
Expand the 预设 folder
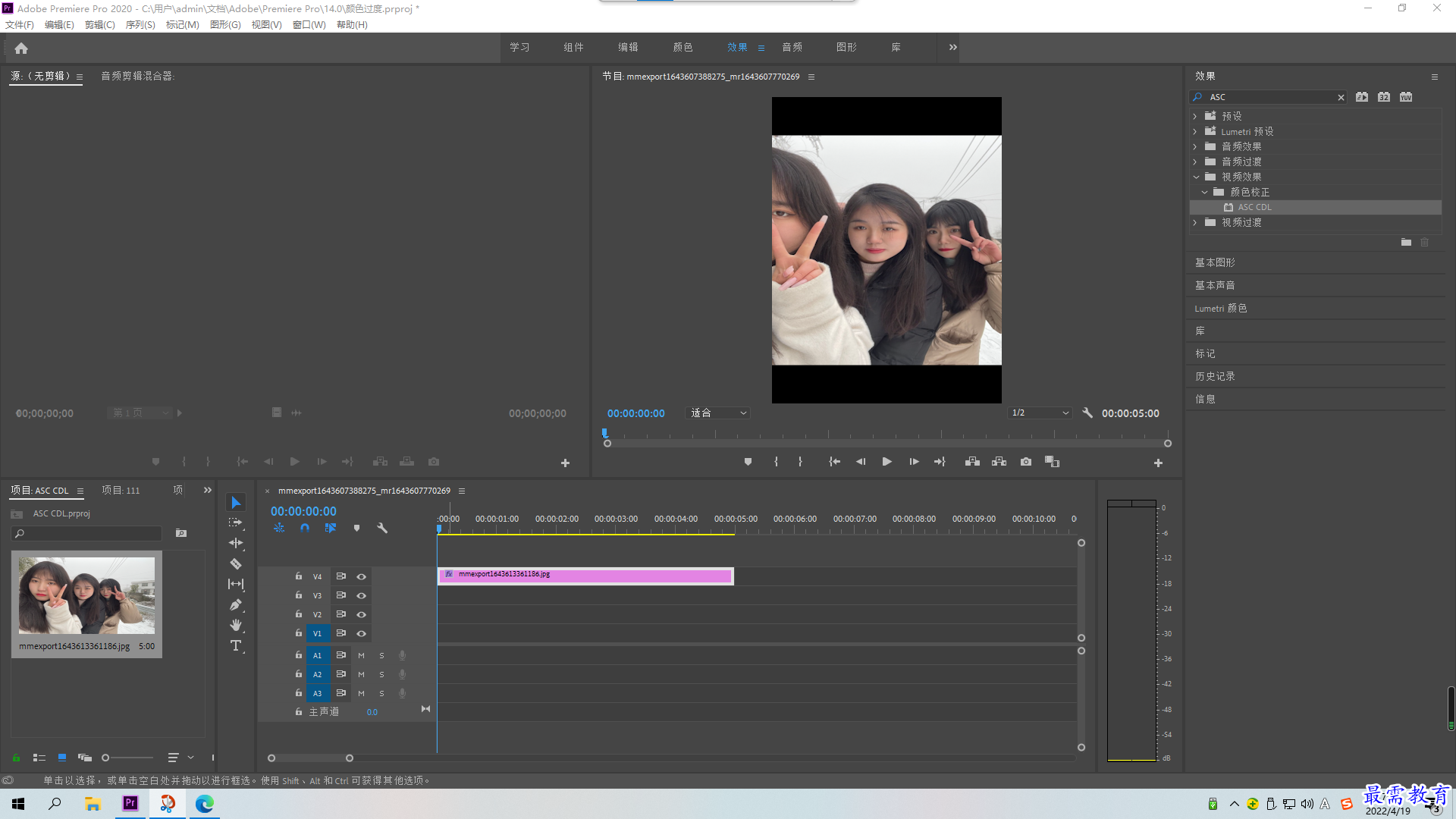[1195, 116]
